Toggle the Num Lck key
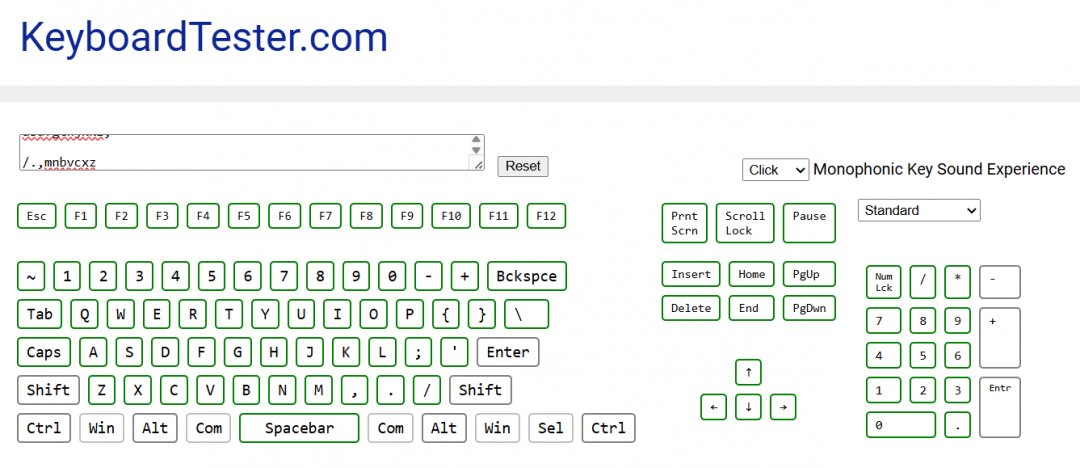Screen dimensions: 1080x468 883,282
